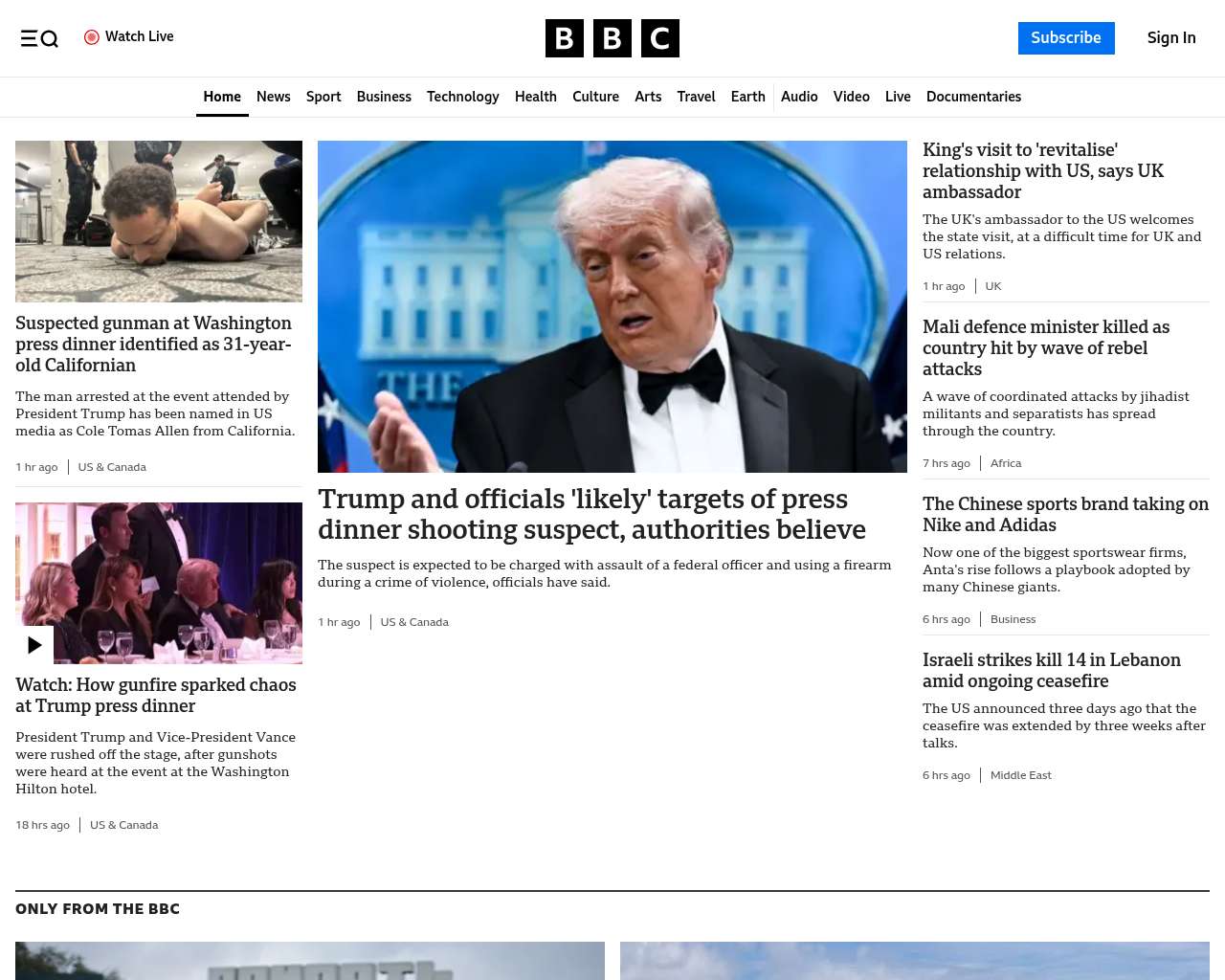The width and height of the screenshot is (1225, 980).
Task: Click the Watch Live red icon
Action: pyautogui.click(x=92, y=37)
